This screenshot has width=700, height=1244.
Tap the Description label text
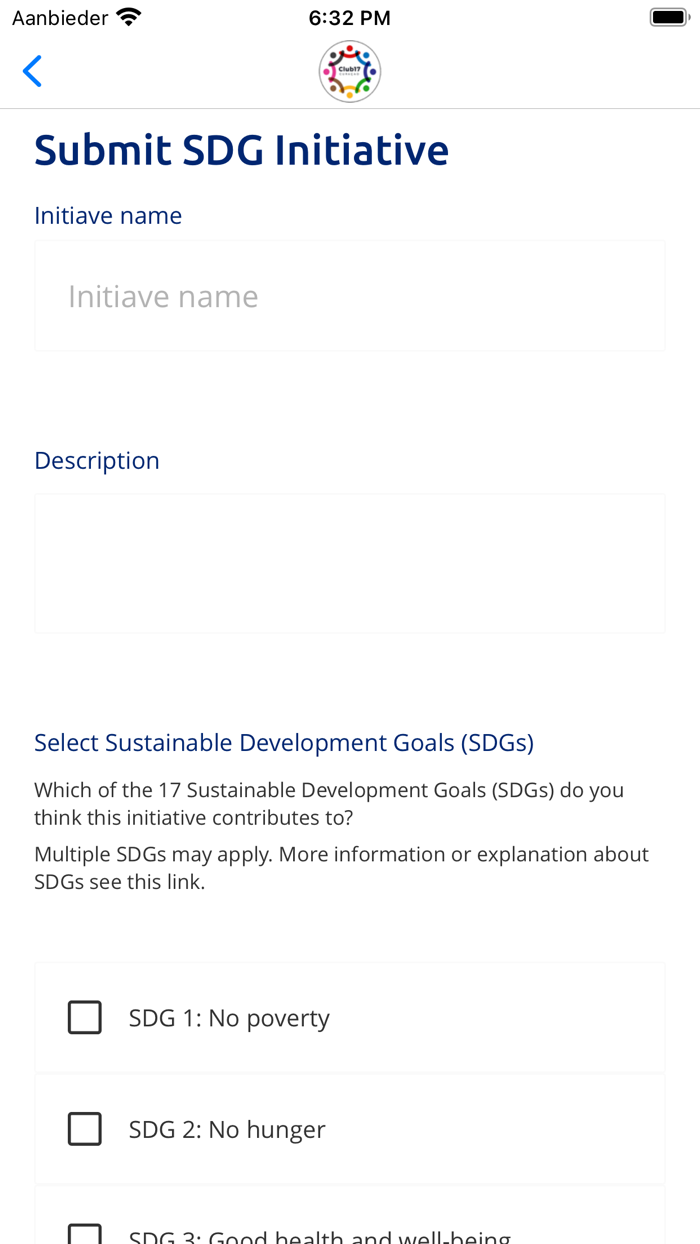pyautogui.click(x=97, y=459)
